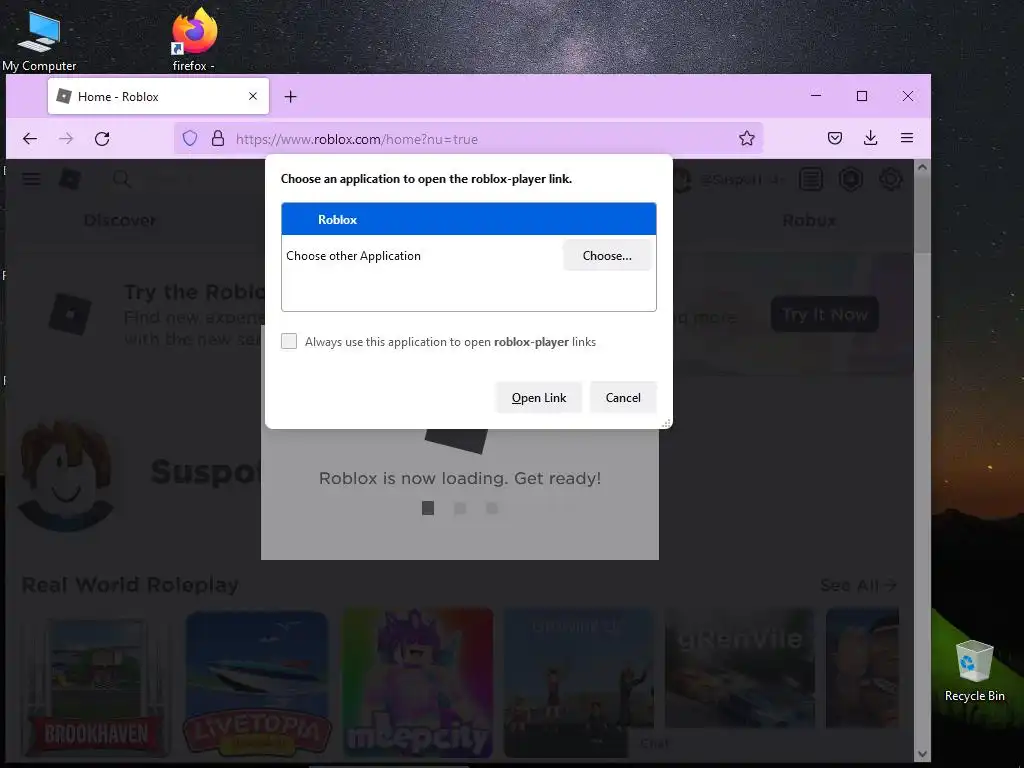The image size is (1024, 768).
Task: Click Open Link button
Action: tap(539, 398)
